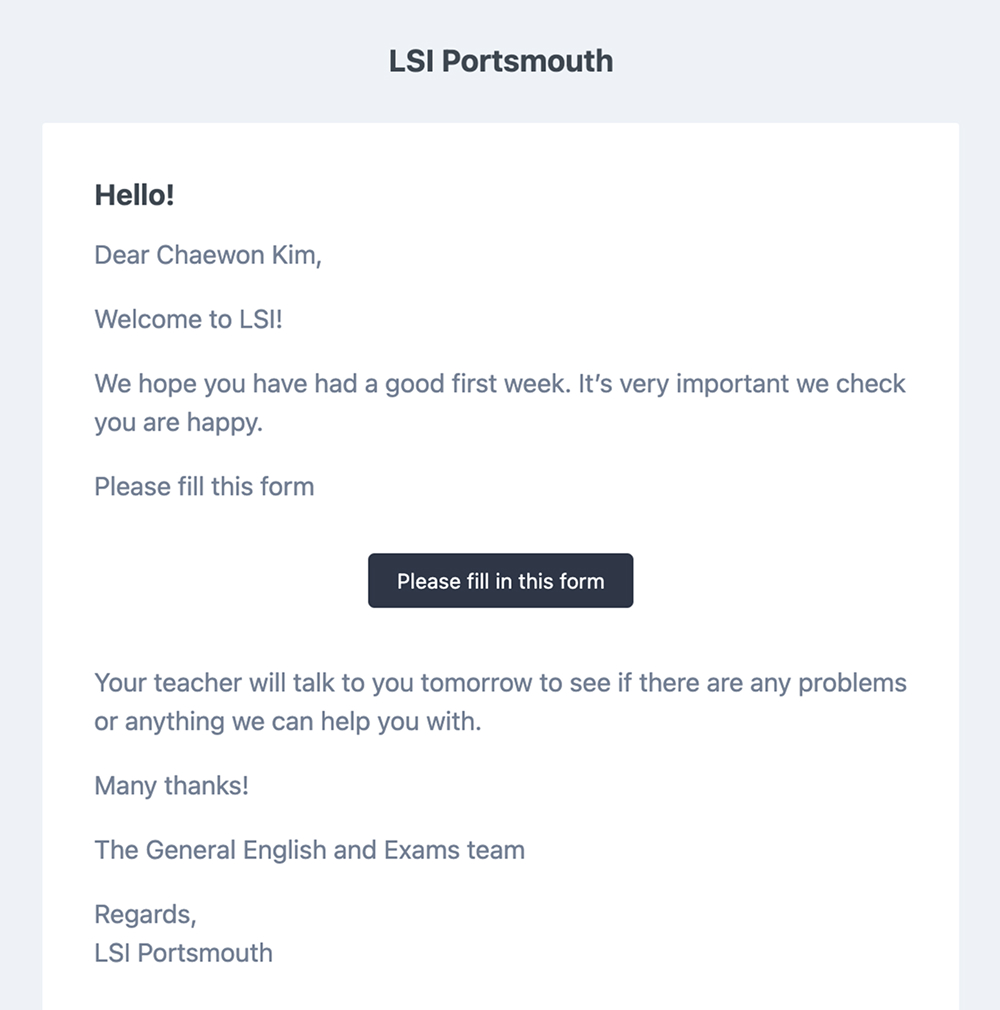The image size is (1000, 1010).
Task: Click the LSI Portsmouth header title
Action: [x=500, y=61]
